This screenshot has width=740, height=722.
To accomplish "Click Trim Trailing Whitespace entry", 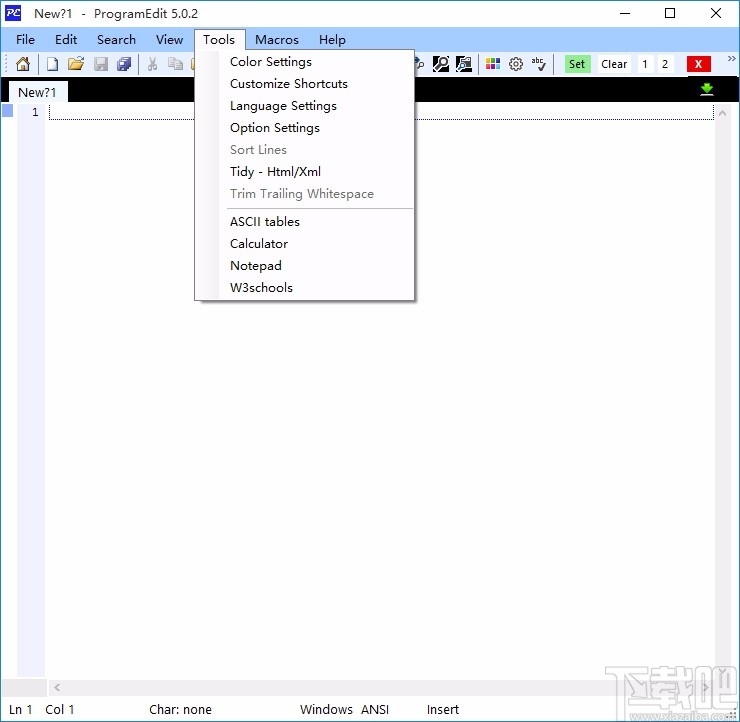I will (x=305, y=193).
